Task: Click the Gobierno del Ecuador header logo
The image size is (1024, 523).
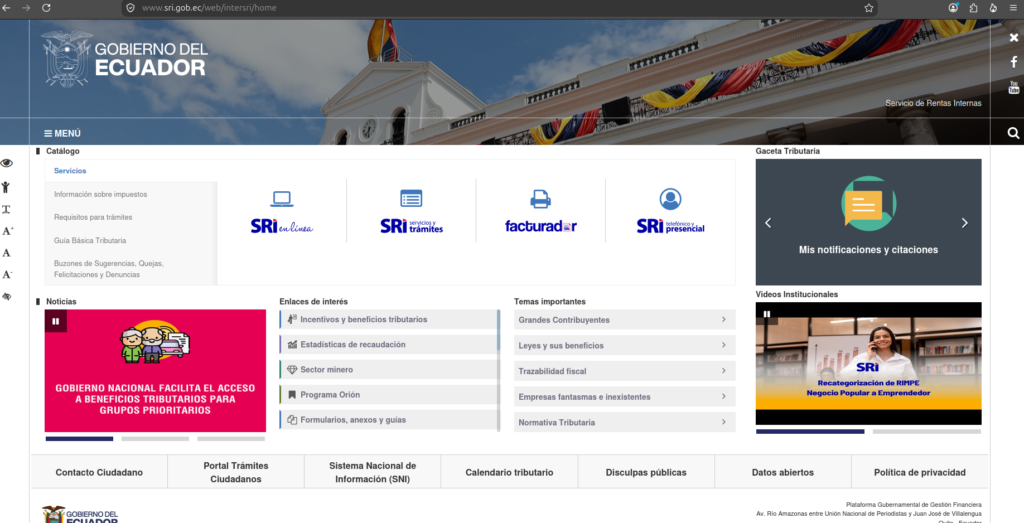Action: [x=124, y=59]
